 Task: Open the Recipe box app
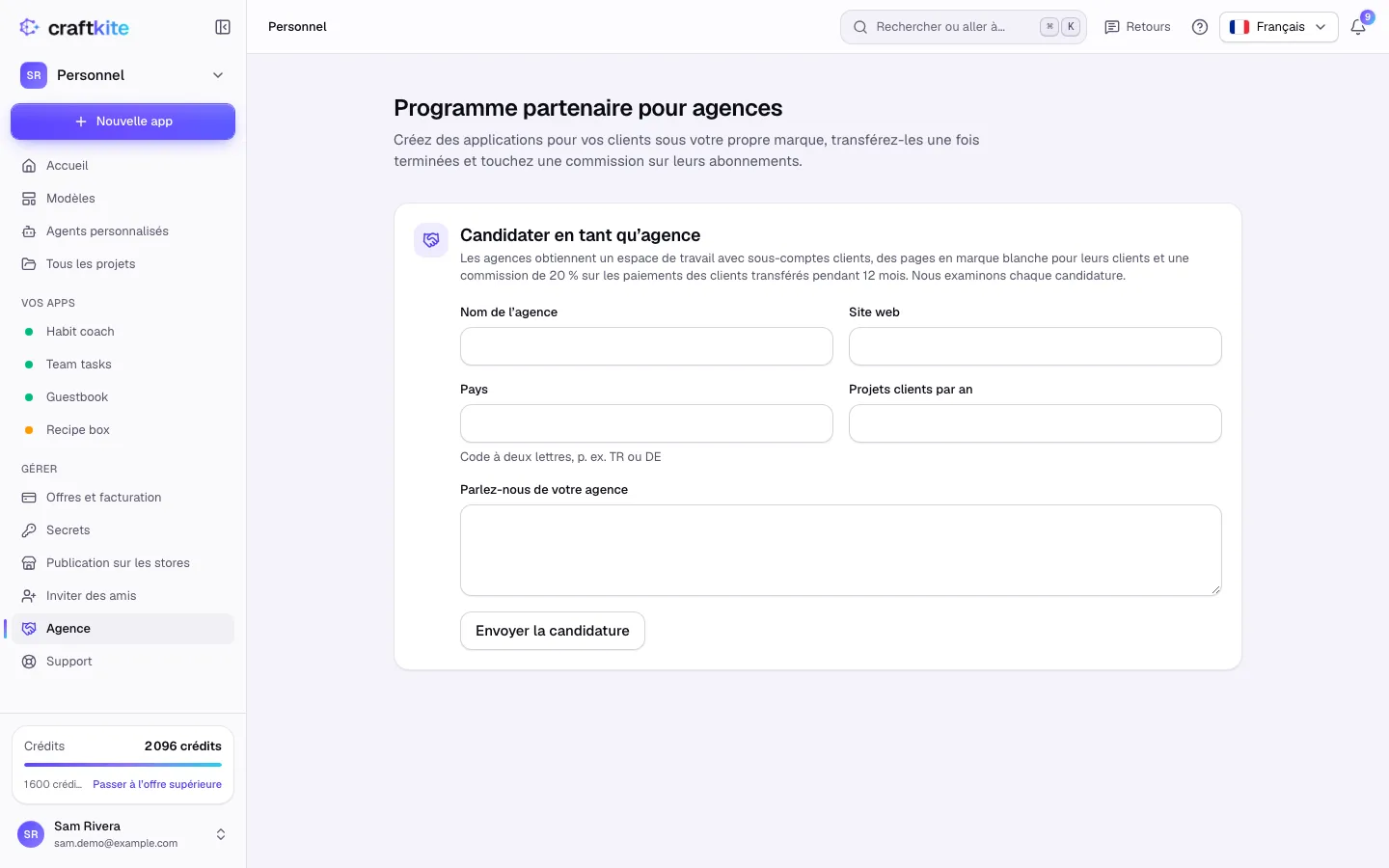(123, 430)
